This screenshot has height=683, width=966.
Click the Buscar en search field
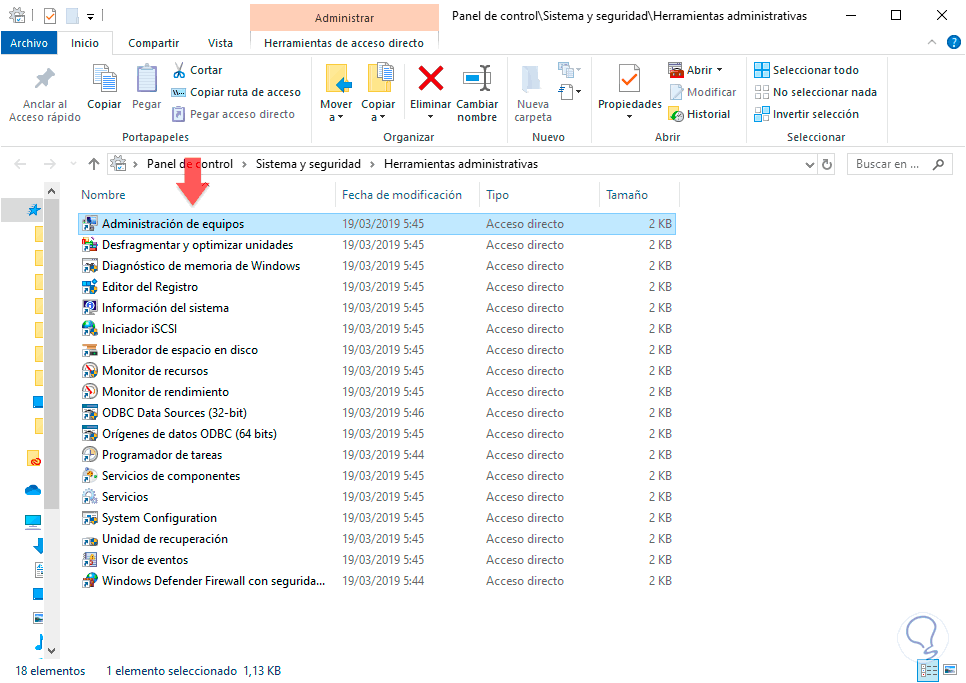(899, 164)
